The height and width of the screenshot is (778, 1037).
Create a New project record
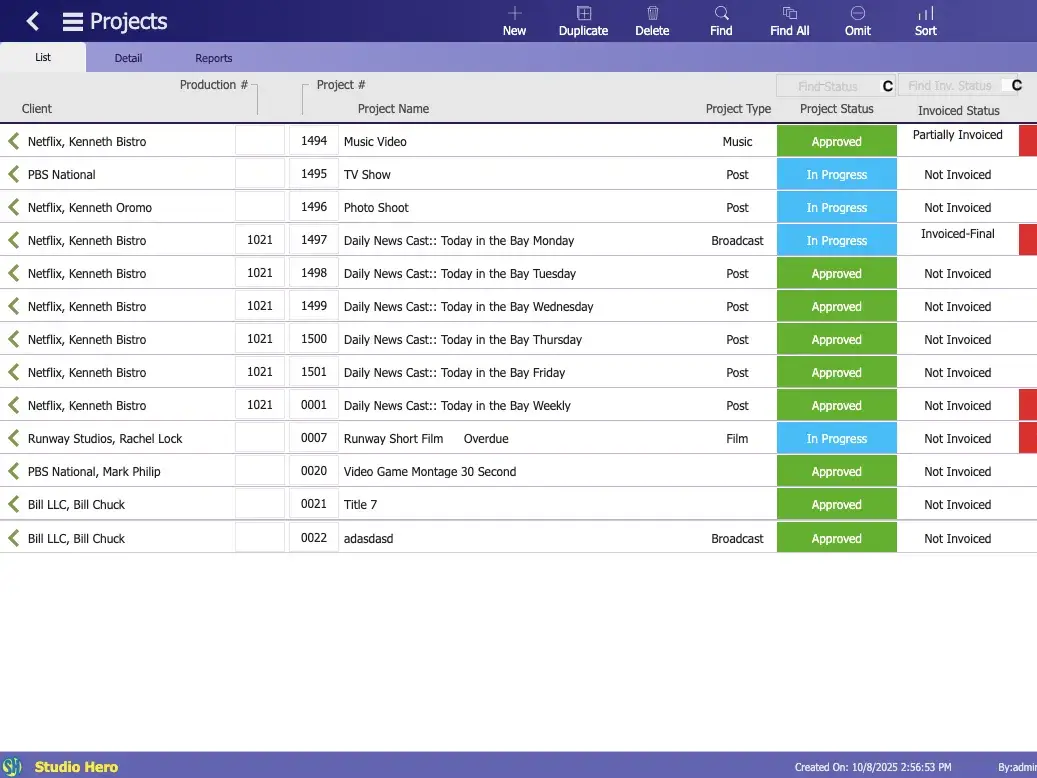[x=514, y=21]
